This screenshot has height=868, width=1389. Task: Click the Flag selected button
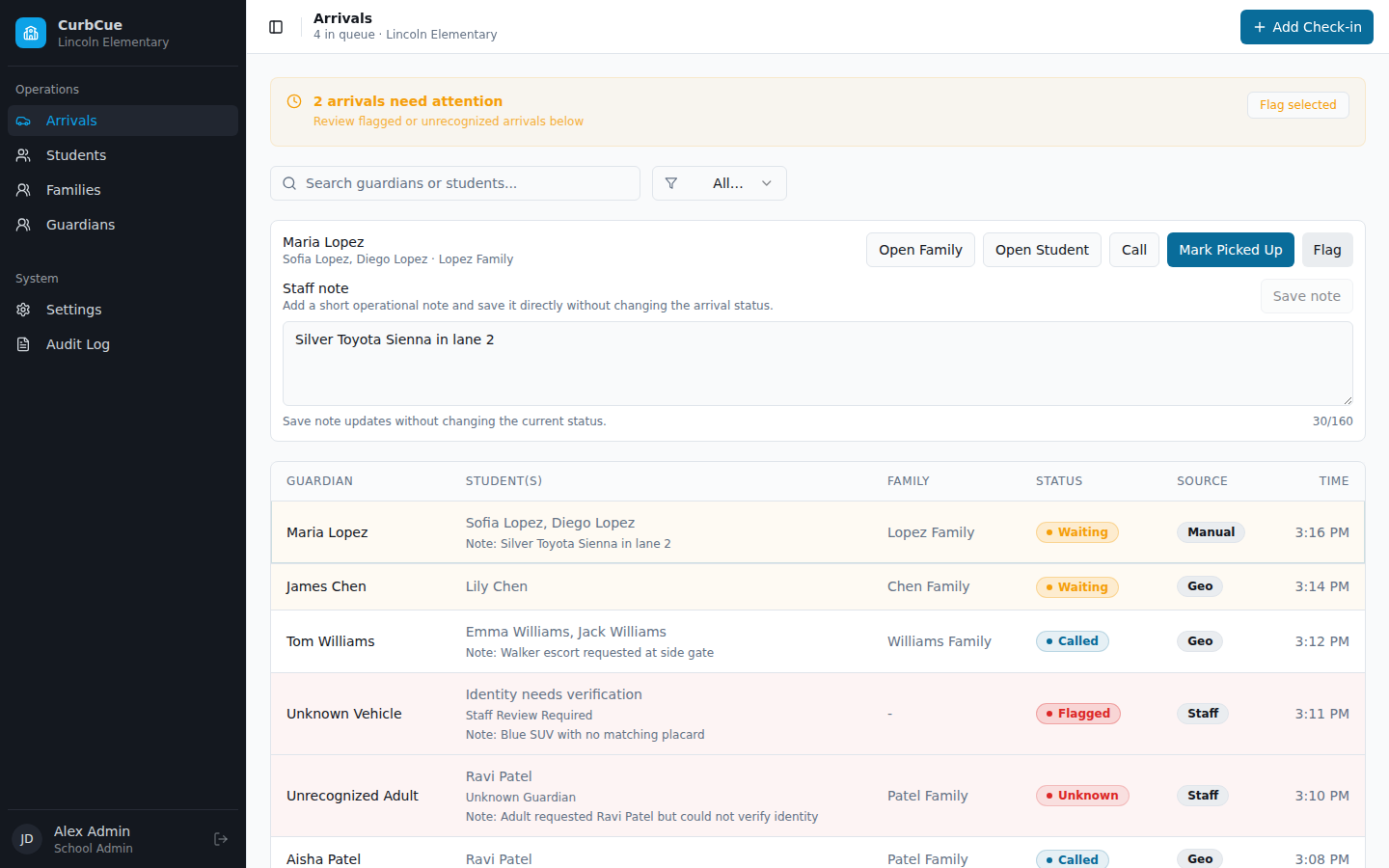(1298, 105)
